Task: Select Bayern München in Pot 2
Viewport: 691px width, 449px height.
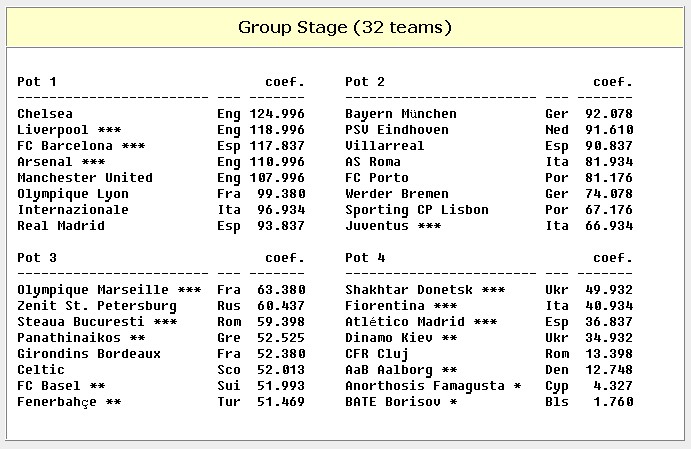Action: pos(401,114)
